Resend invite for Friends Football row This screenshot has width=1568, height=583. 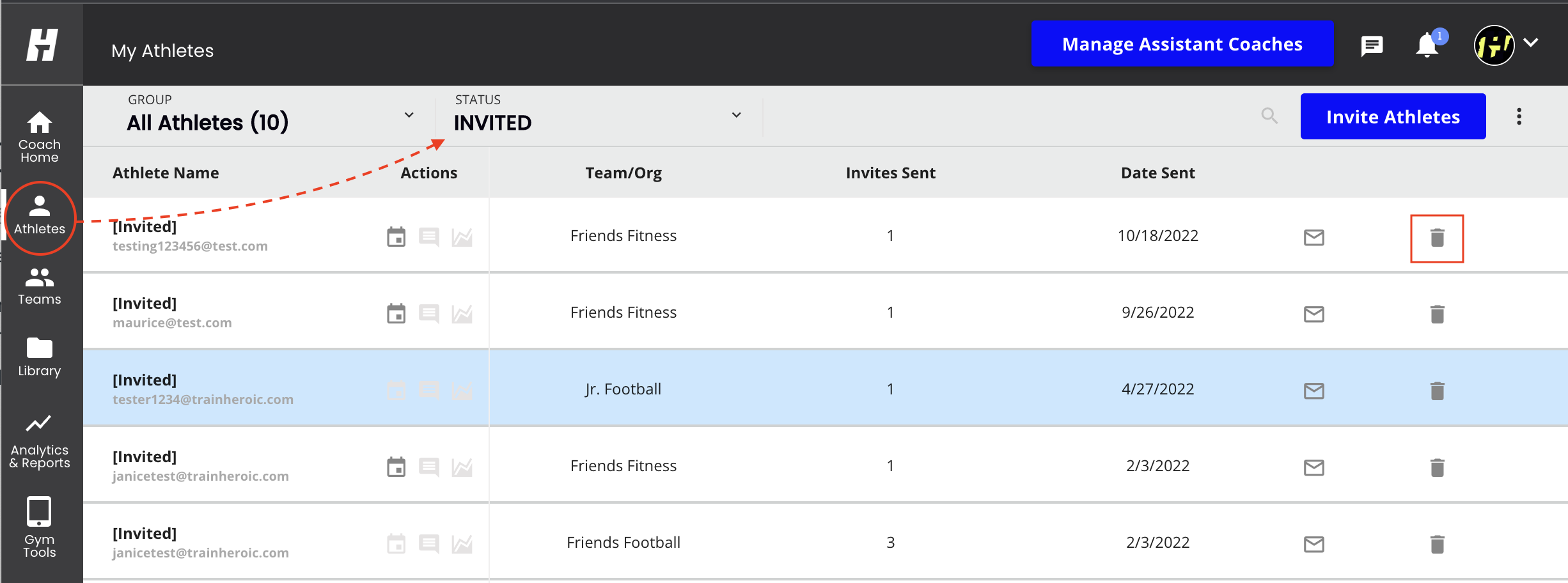coord(1313,544)
